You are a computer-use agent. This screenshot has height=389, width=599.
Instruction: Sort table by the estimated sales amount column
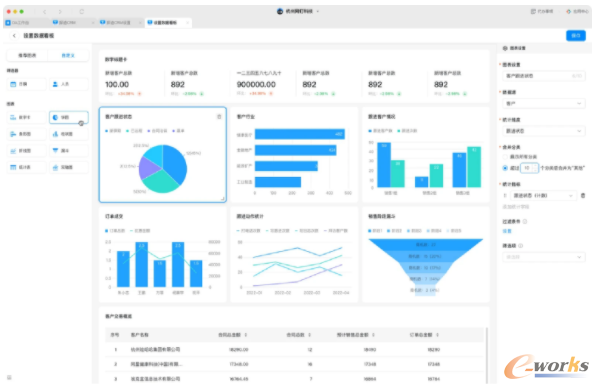coord(373,335)
